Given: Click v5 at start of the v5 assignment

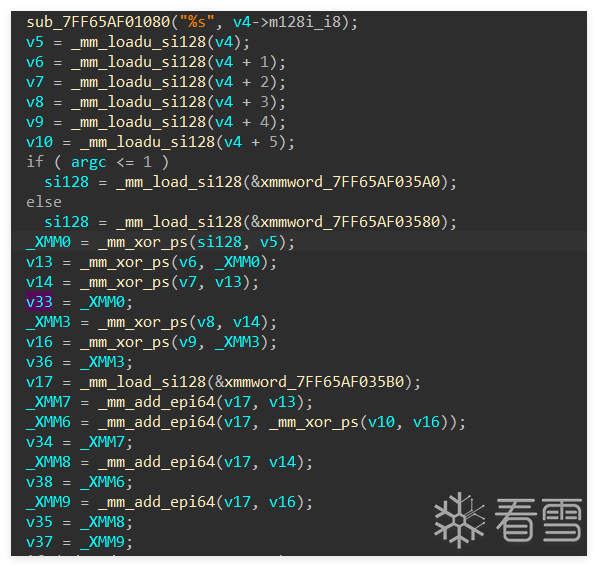Looking at the screenshot, I should pyautogui.click(x=35, y=42).
